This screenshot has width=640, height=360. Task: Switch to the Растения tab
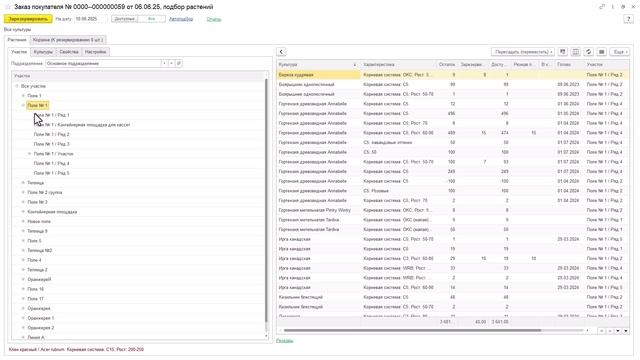tap(17, 40)
